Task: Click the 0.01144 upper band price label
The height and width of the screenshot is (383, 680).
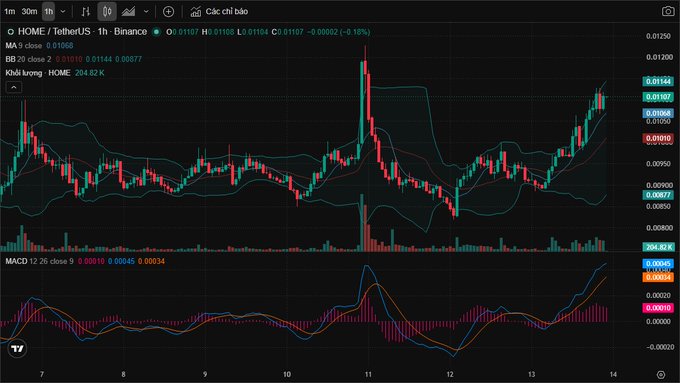Action: (x=658, y=82)
